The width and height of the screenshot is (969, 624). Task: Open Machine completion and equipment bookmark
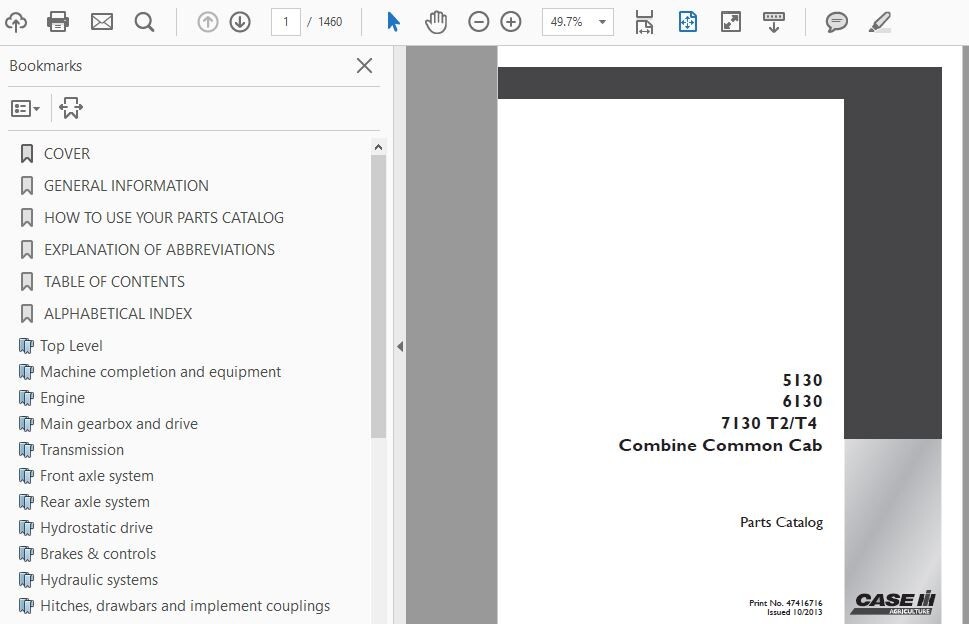click(x=160, y=372)
